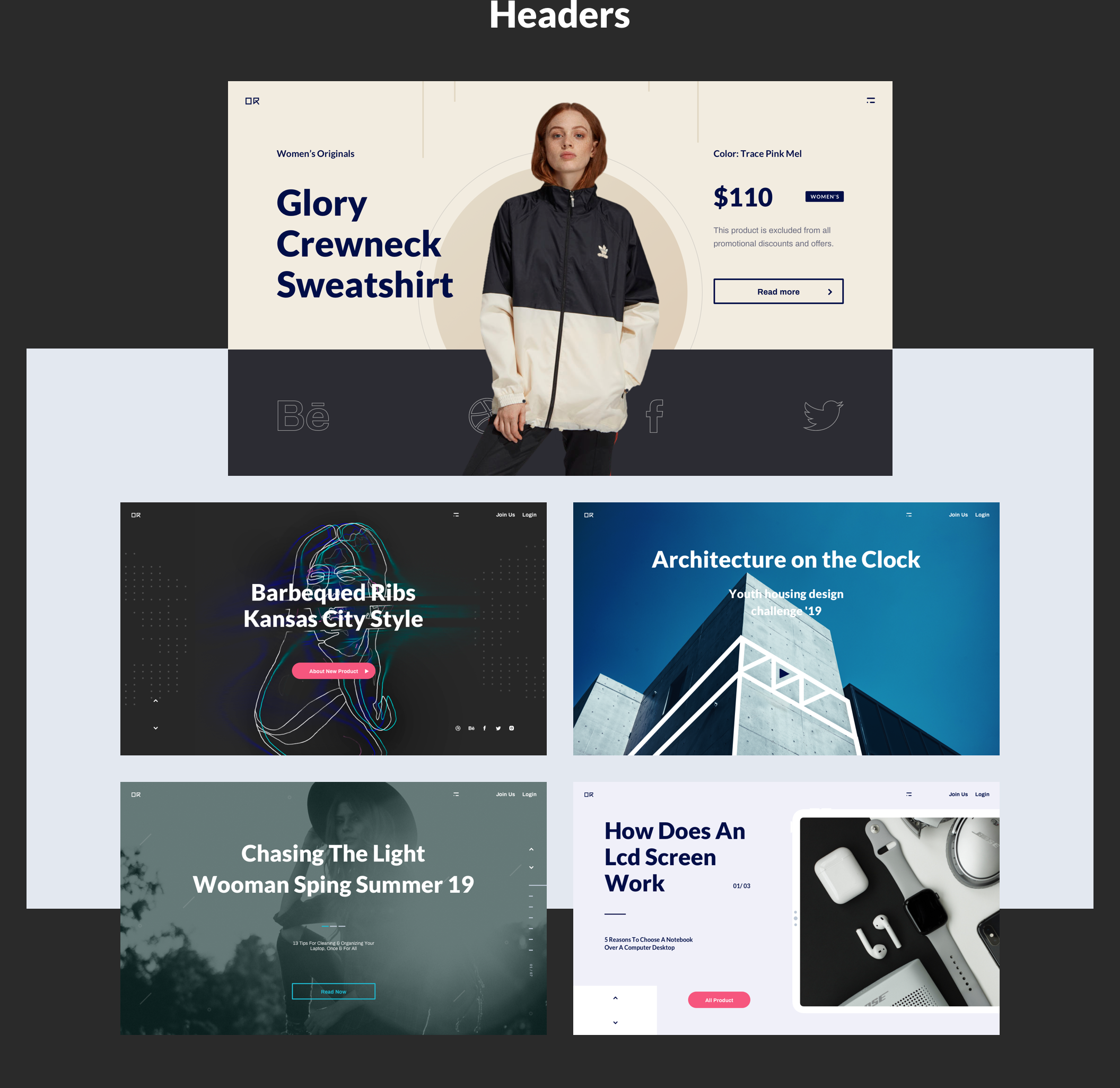The height and width of the screenshot is (1088, 1120).
Task: Click the Read More button on sweatshirt header
Action: (x=778, y=291)
